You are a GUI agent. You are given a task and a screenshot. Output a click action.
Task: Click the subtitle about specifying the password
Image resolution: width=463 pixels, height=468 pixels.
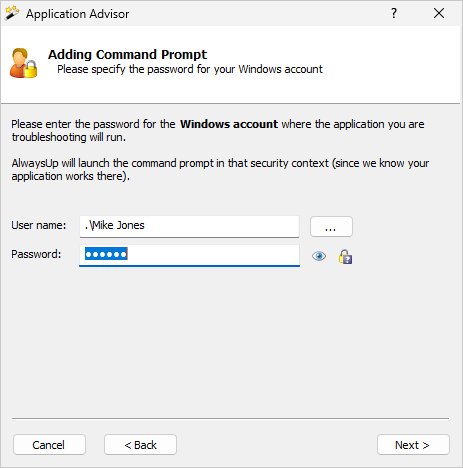point(190,69)
